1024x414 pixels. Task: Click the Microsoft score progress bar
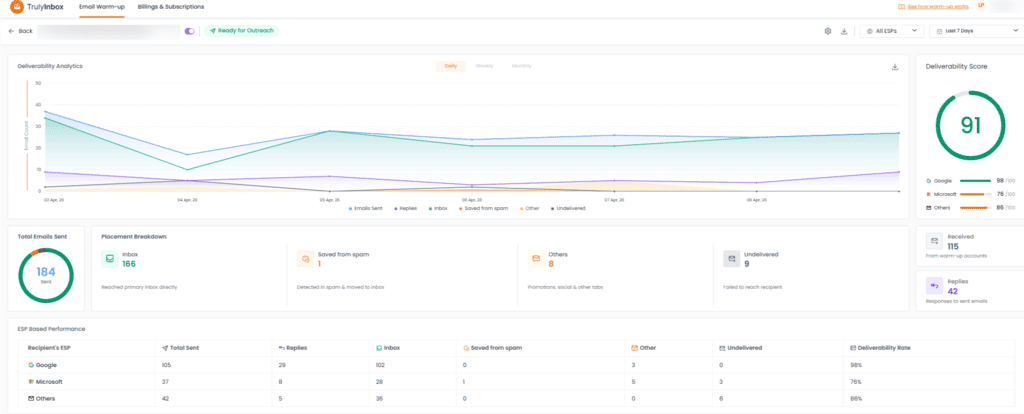974,194
